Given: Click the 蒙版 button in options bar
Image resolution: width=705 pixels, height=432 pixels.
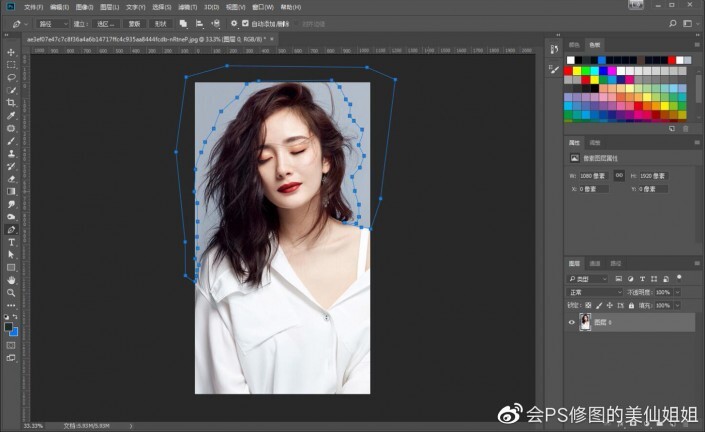Looking at the screenshot, I should point(134,22).
